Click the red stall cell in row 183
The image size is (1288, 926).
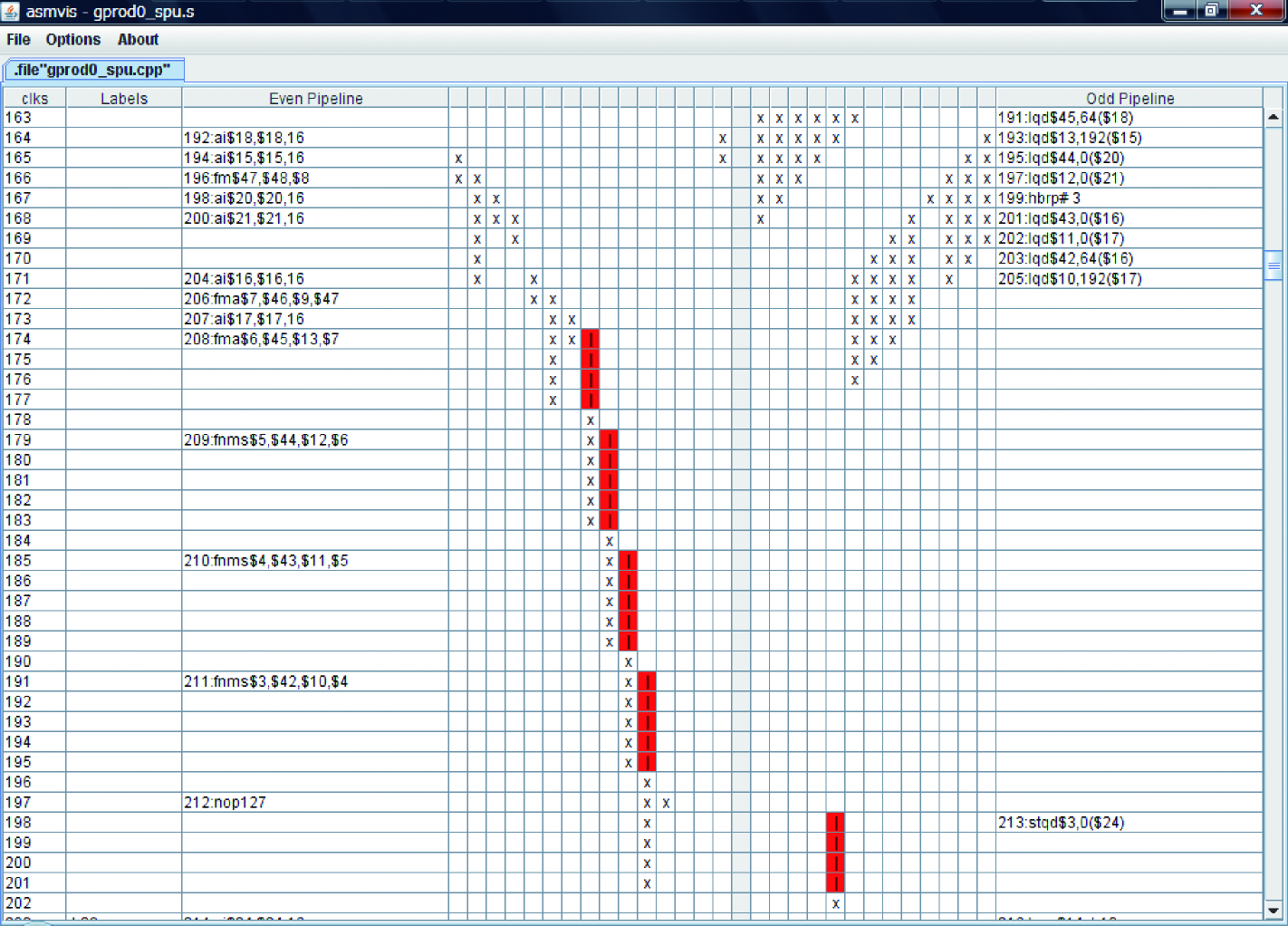tap(609, 520)
